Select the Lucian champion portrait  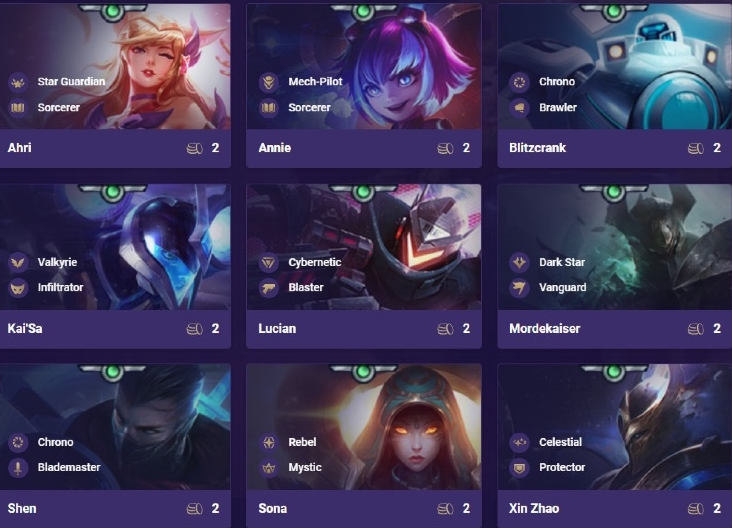[x=364, y=247]
